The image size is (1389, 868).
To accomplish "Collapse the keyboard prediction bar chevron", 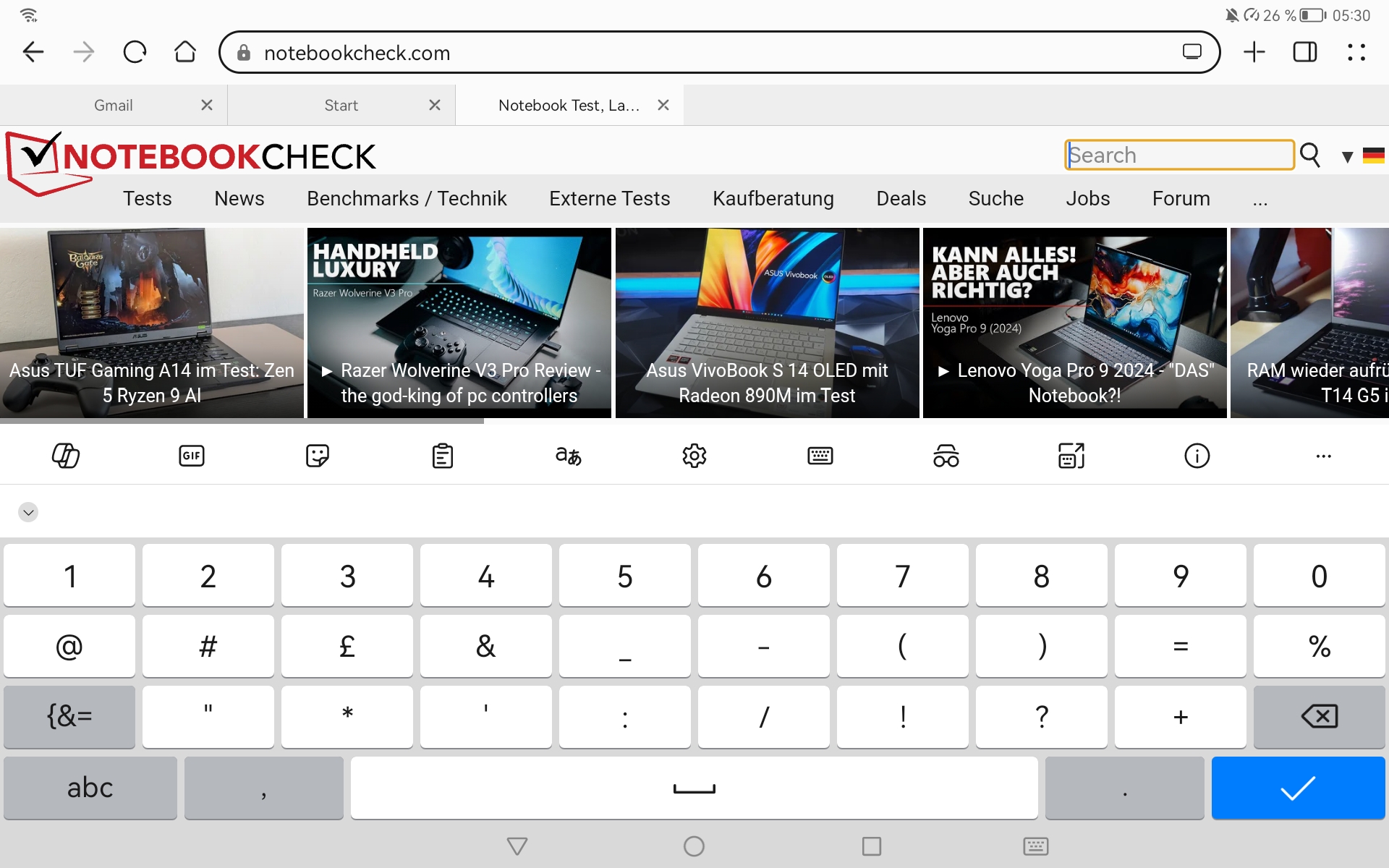I will [28, 512].
